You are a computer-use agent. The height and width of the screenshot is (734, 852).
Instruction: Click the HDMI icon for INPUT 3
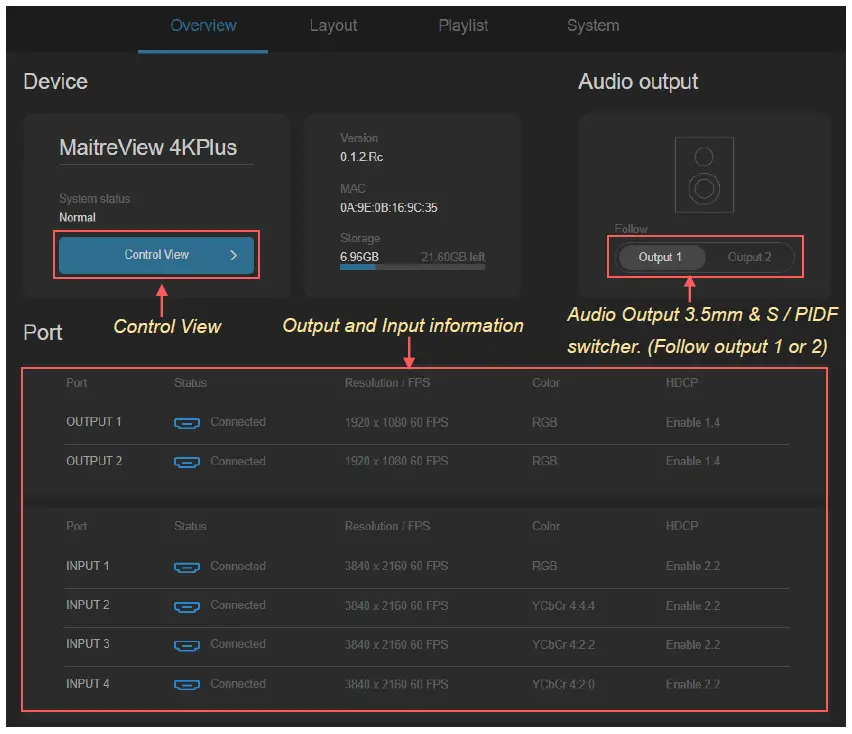[186, 645]
